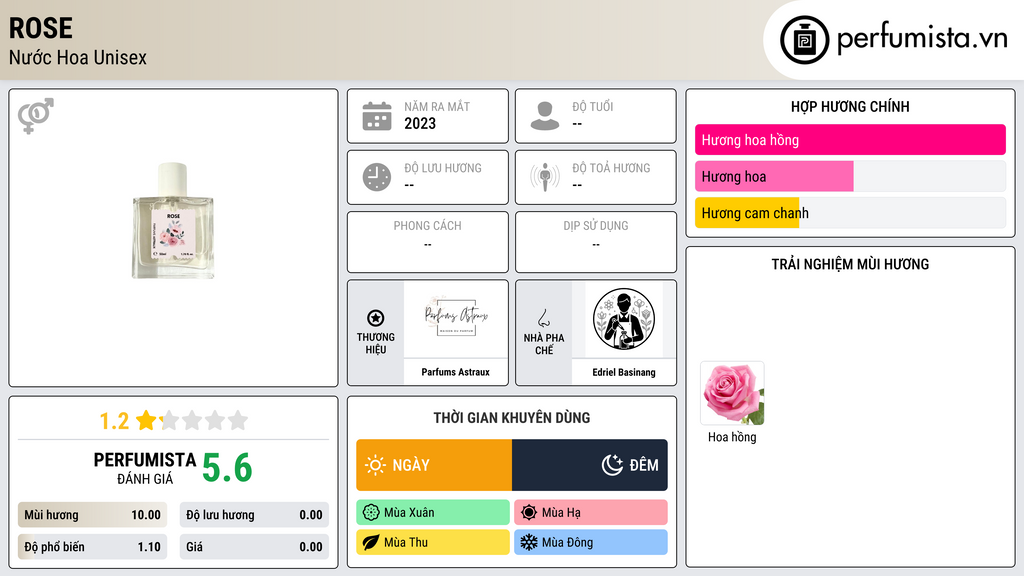Image resolution: width=1024 pixels, height=576 pixels.
Task: Click the person silhouette icon for Độ tuổi
Action: tap(545, 116)
